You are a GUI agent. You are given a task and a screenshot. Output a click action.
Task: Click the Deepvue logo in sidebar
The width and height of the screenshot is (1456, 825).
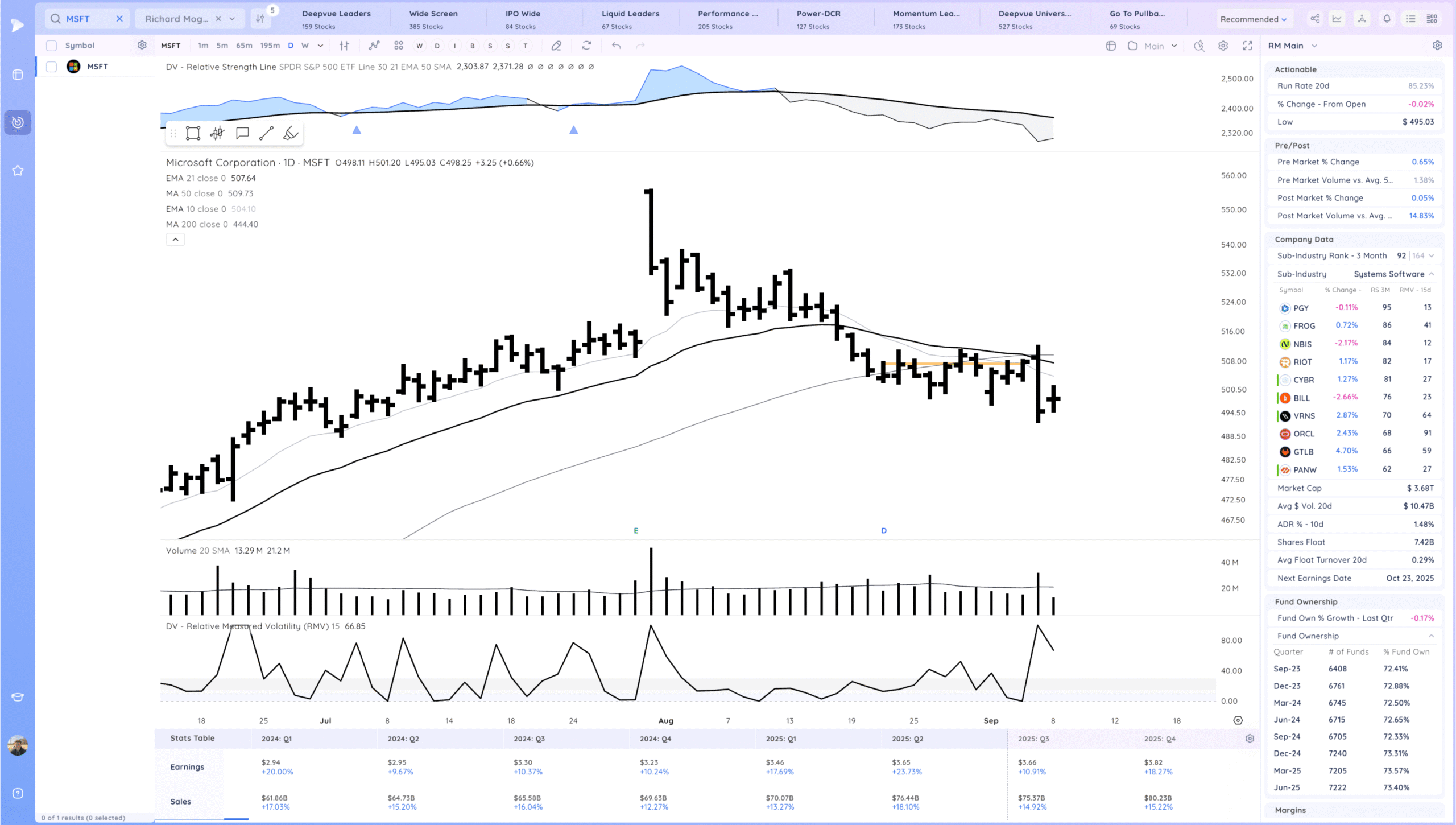[x=17, y=25]
